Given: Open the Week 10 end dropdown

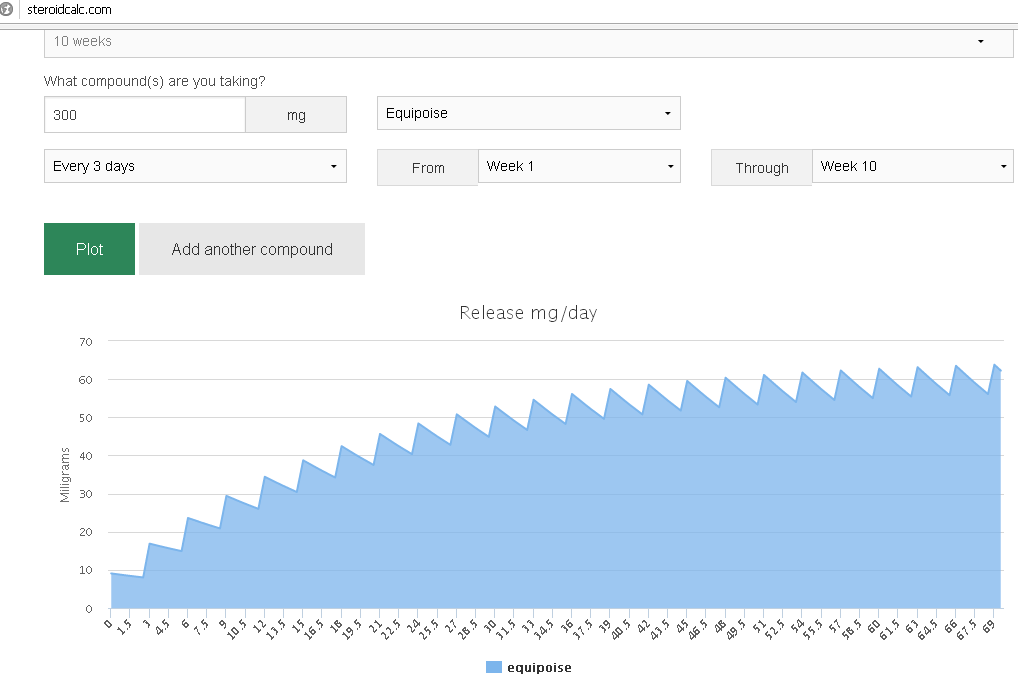Looking at the screenshot, I should coord(912,166).
